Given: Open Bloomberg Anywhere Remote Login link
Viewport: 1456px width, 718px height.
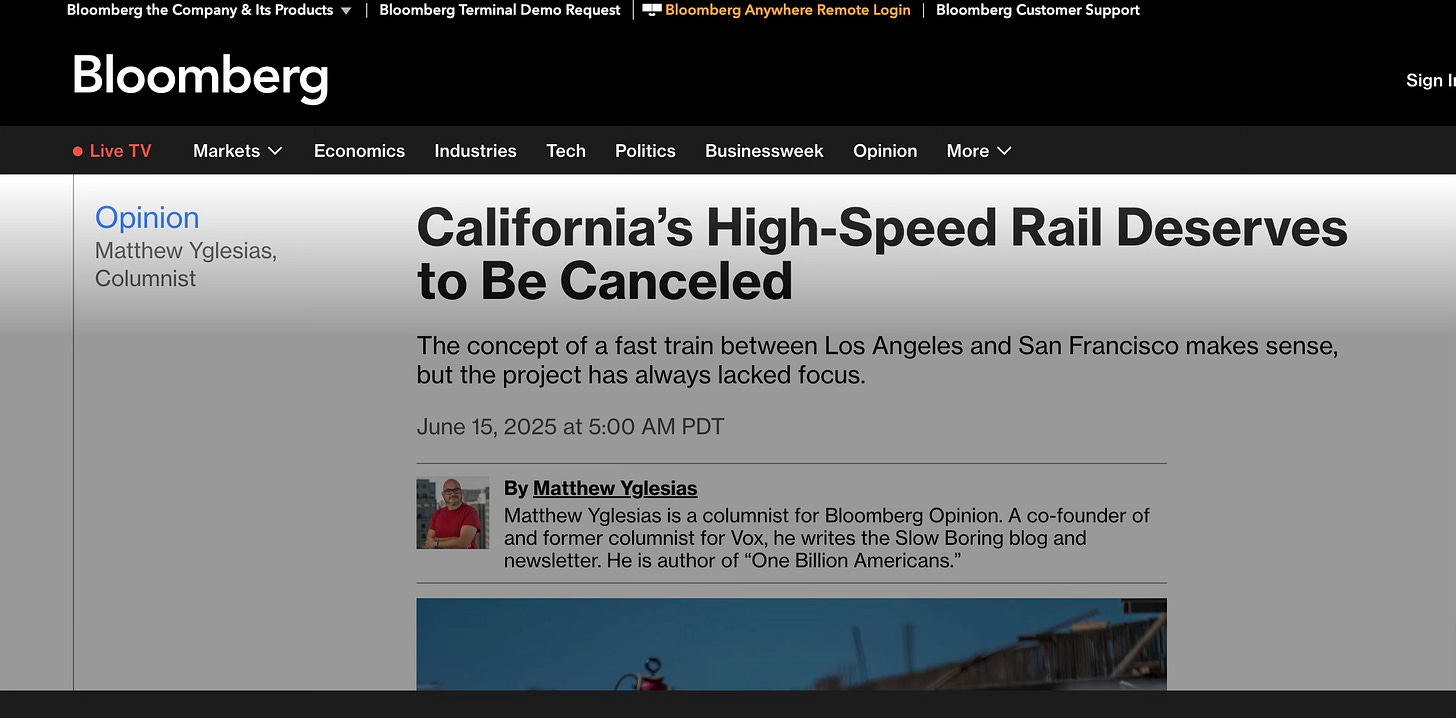Looking at the screenshot, I should [788, 10].
